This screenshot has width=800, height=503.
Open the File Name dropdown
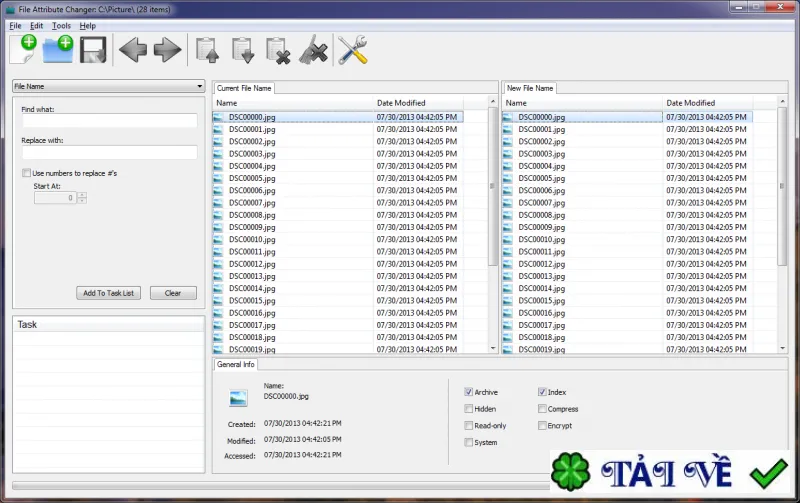coord(109,86)
